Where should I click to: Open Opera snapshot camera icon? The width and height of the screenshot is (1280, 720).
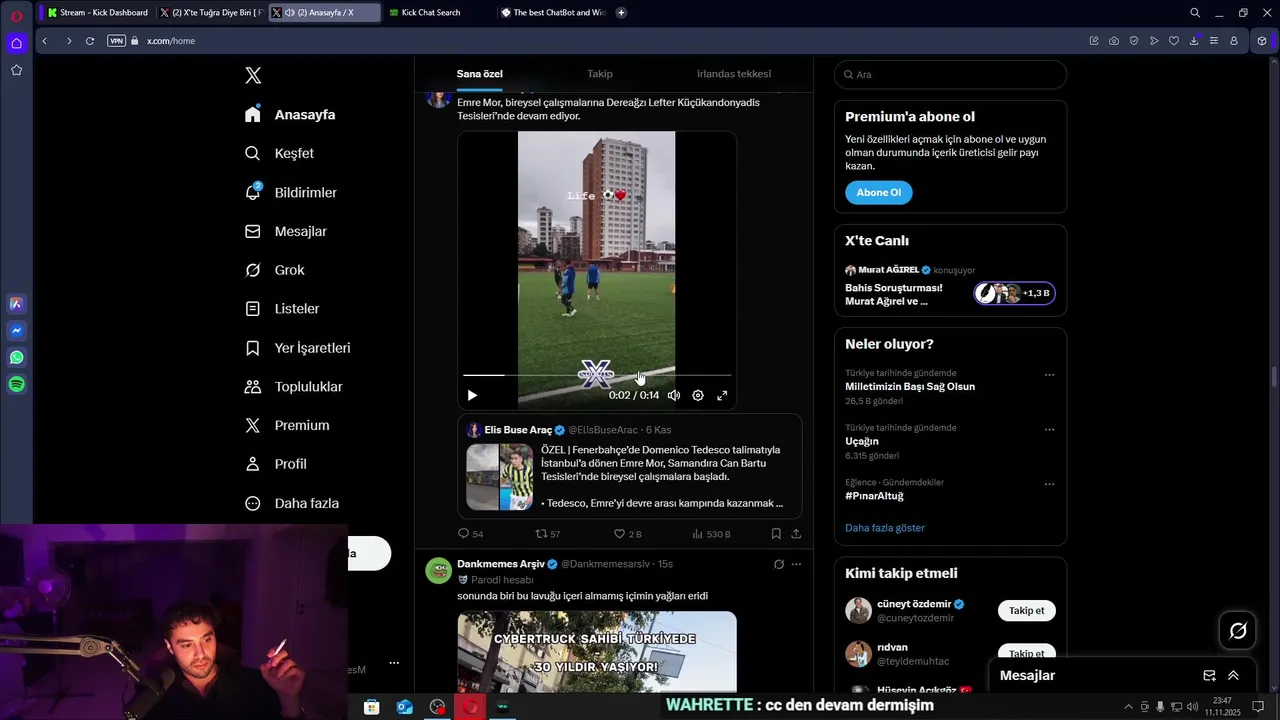pos(1113,41)
